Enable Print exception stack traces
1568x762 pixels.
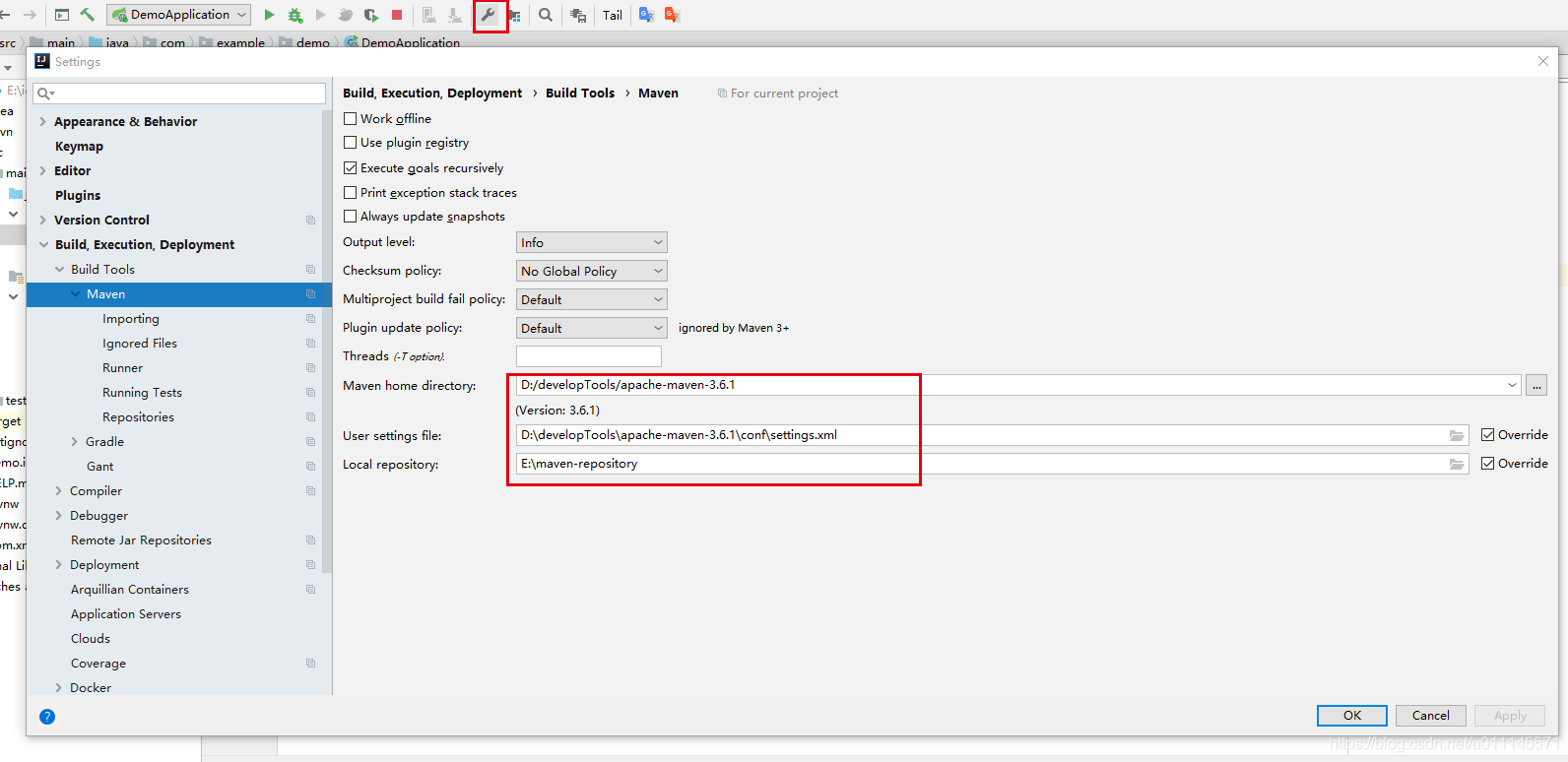pyautogui.click(x=350, y=193)
